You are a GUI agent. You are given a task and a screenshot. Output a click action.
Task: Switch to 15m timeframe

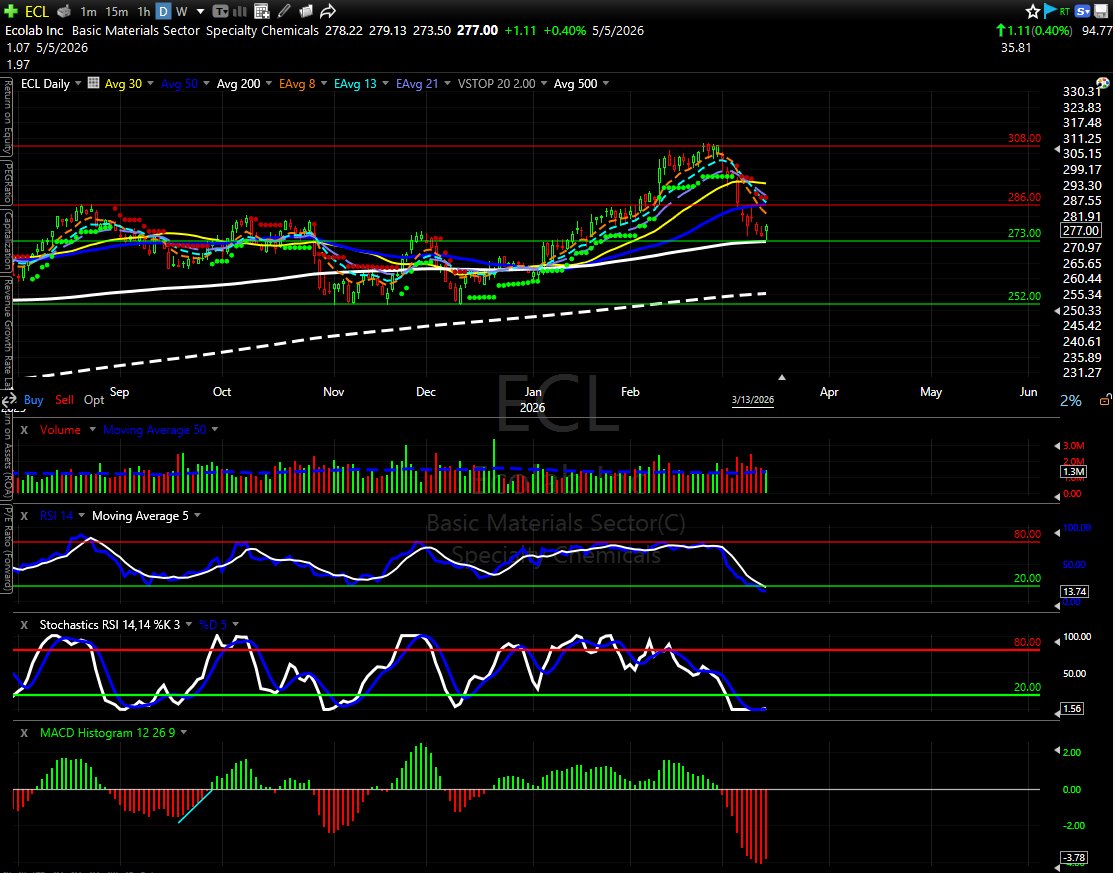[x=117, y=11]
